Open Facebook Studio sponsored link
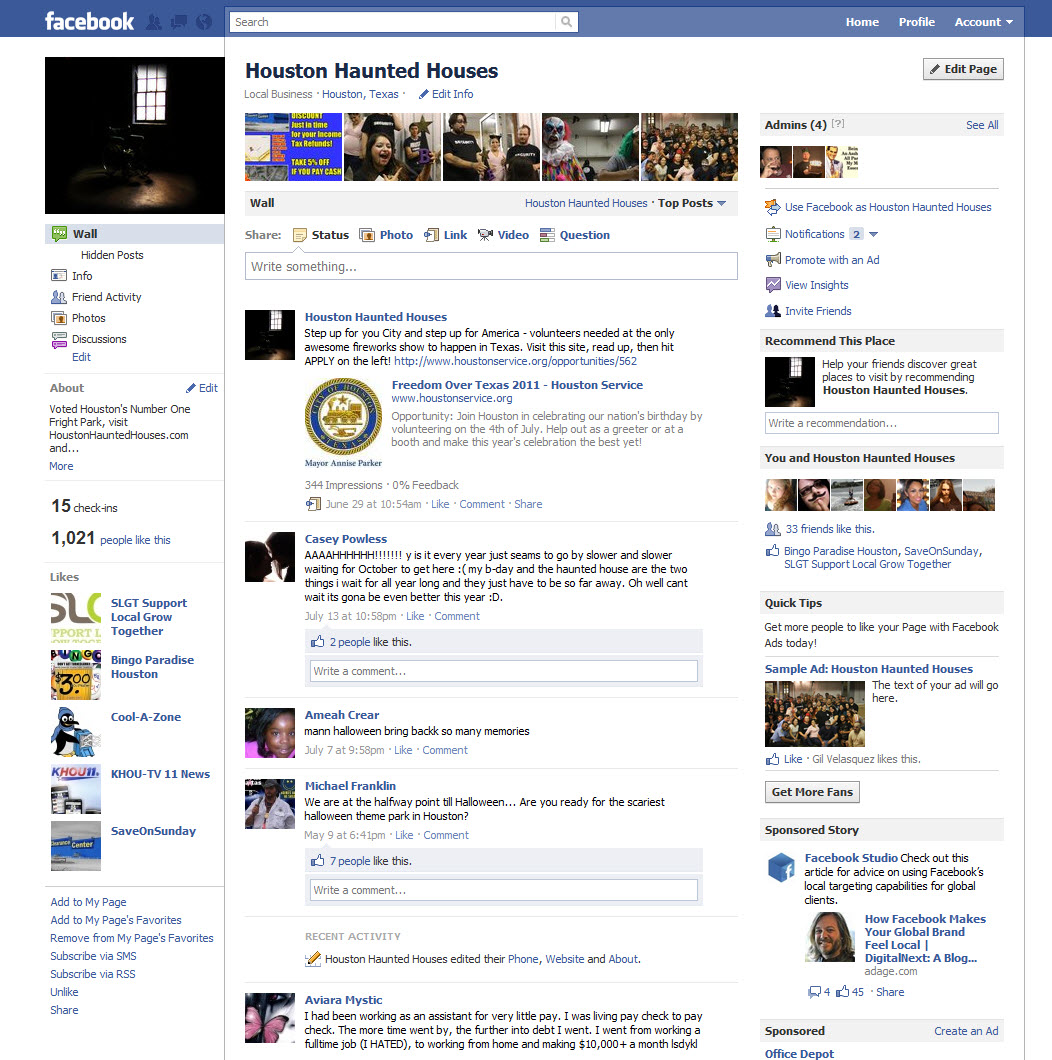Viewport: 1052px width, 1060px height. pyautogui.click(x=851, y=858)
